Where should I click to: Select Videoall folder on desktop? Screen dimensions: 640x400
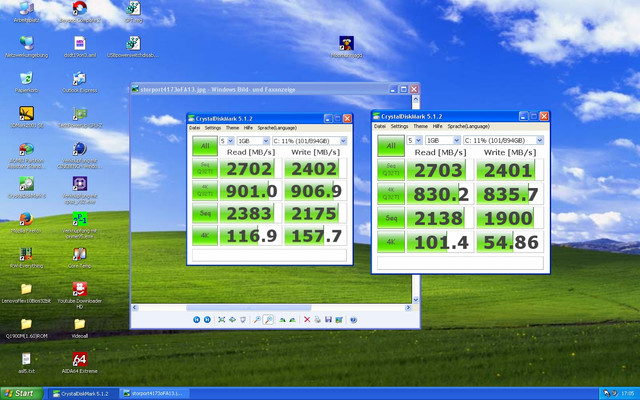tap(80, 328)
